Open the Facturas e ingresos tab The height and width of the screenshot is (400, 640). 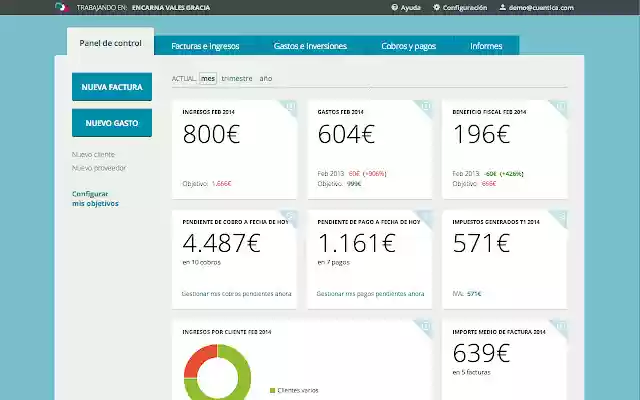[205, 46]
